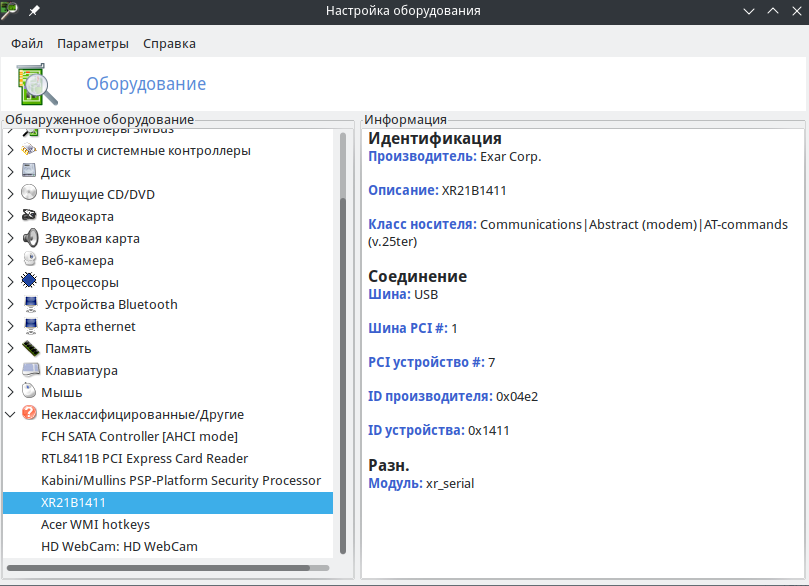Image resolution: width=809 pixels, height=586 pixels.
Task: Expand the Мосты и системные контроллеры node
Action: (10, 150)
